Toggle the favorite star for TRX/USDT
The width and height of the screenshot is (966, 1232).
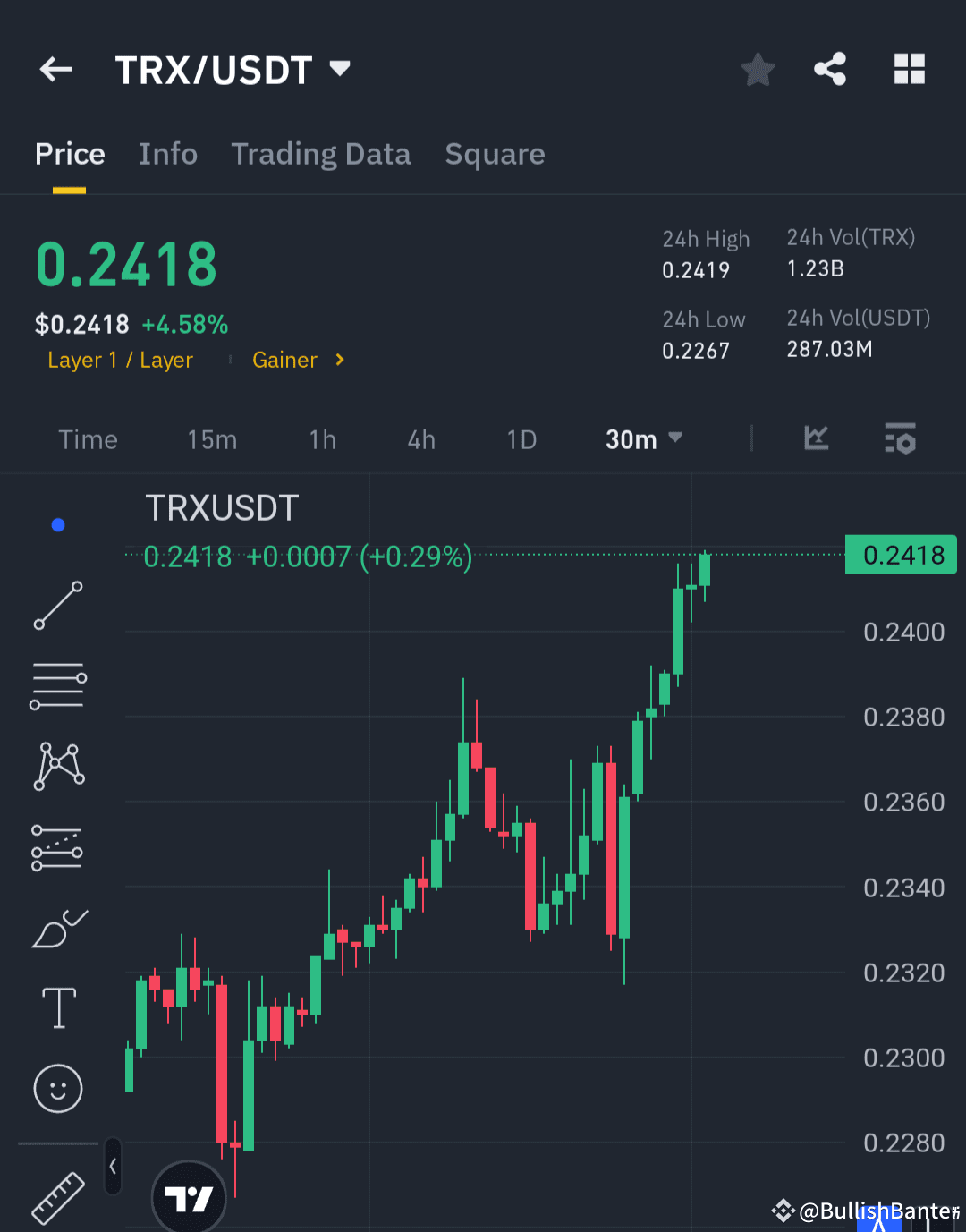758,69
